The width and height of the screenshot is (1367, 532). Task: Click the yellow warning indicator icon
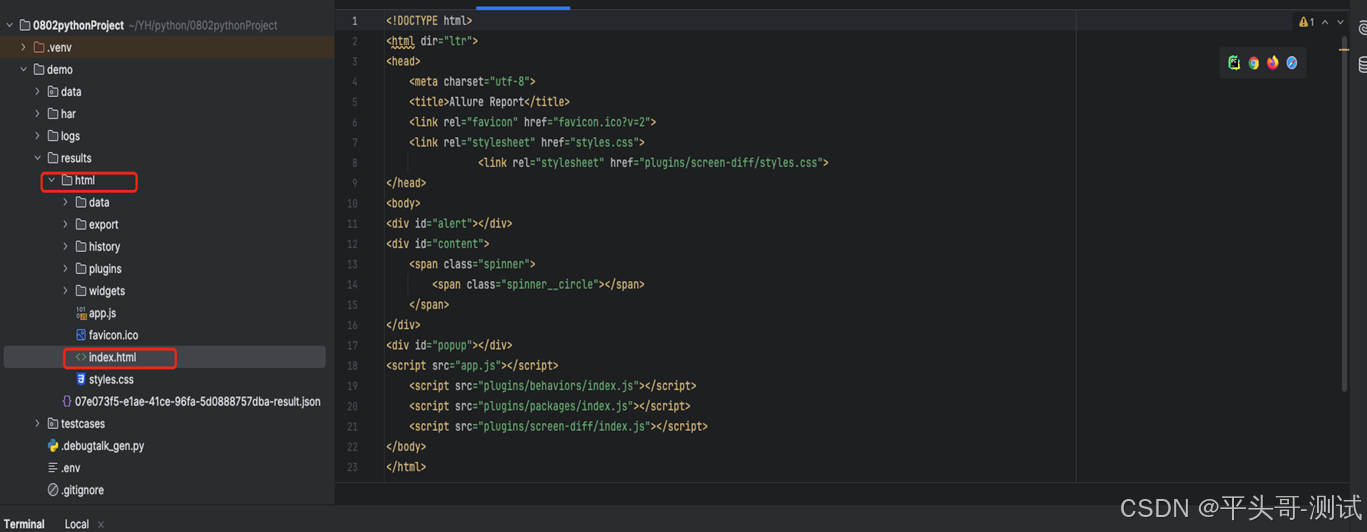[1303, 22]
